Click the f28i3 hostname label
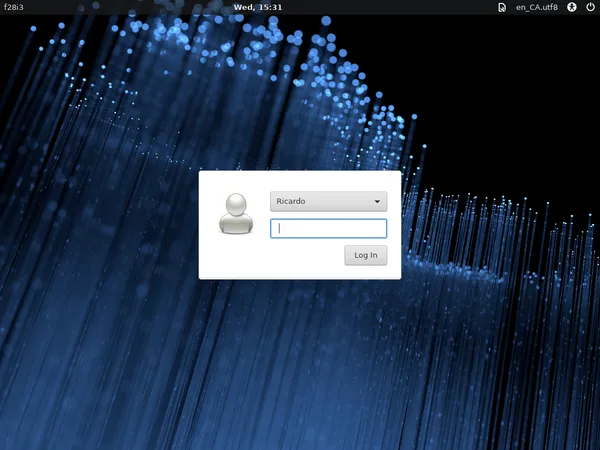Image resolution: width=600 pixels, height=450 pixels. point(14,7)
